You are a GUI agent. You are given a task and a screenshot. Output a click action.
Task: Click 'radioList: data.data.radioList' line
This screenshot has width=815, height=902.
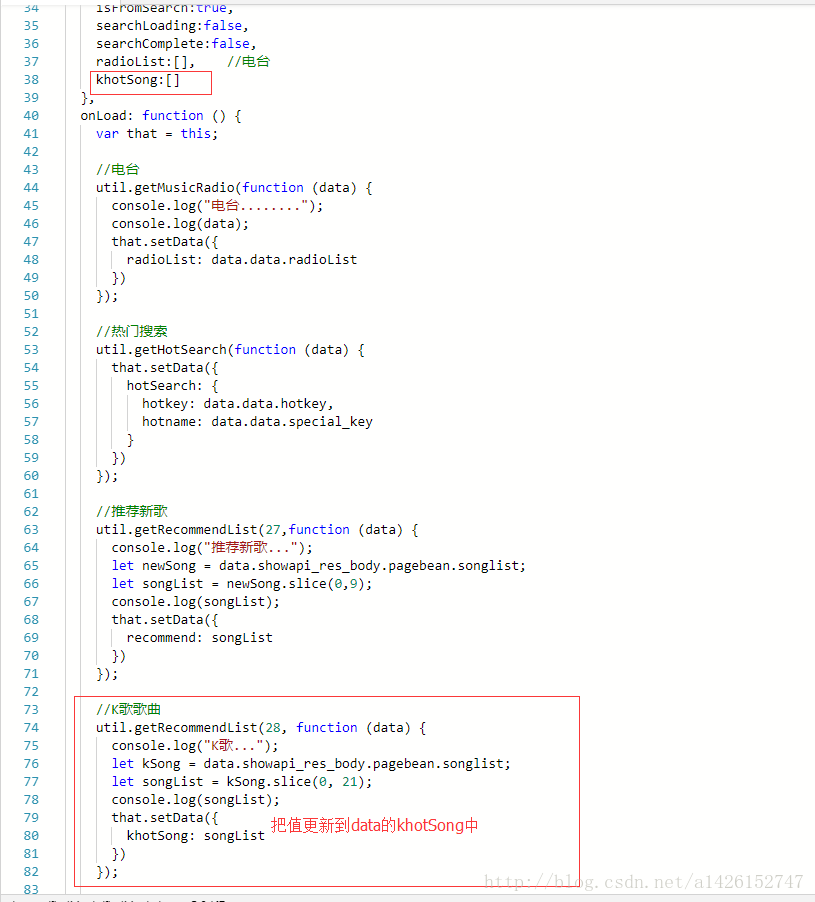pyautogui.click(x=242, y=260)
